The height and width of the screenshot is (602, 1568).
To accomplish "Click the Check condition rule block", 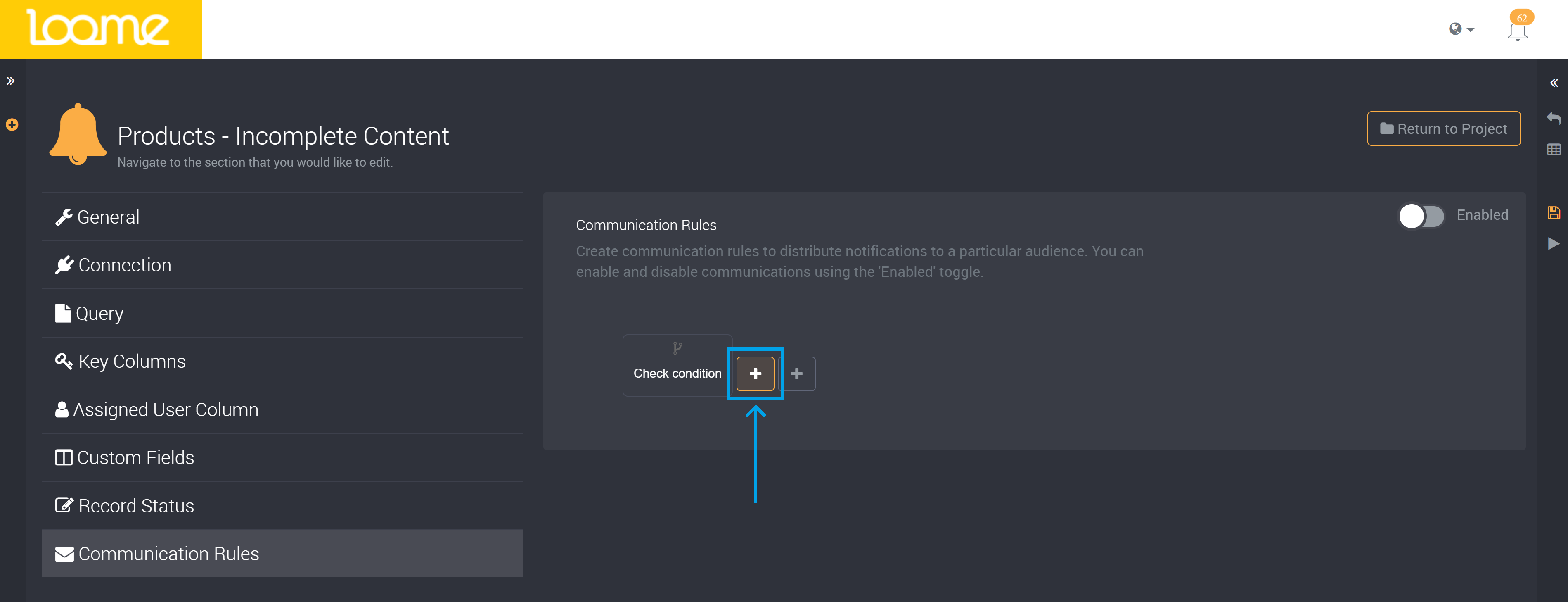I will [677, 366].
